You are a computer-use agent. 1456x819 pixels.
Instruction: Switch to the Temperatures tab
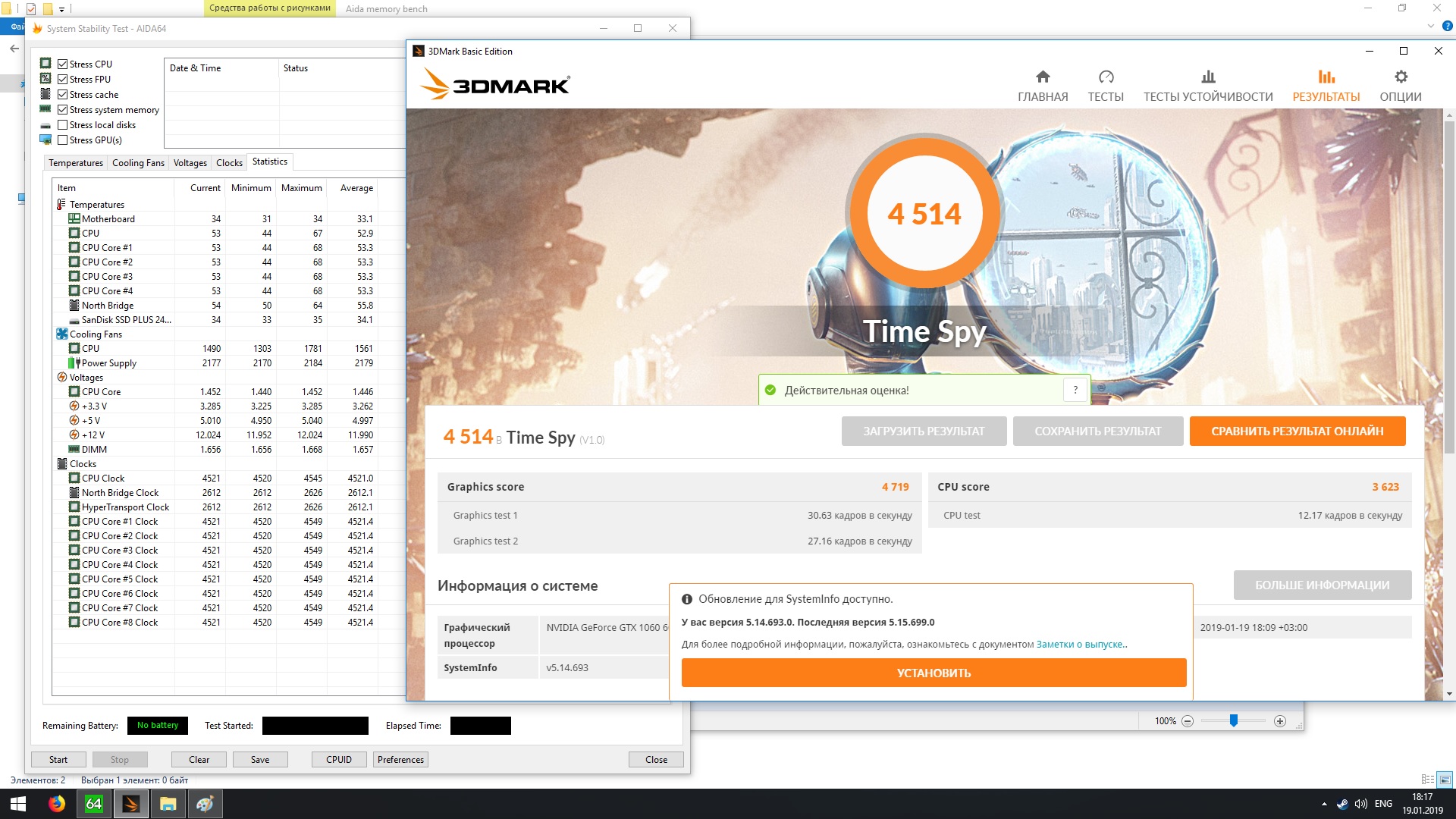click(75, 163)
